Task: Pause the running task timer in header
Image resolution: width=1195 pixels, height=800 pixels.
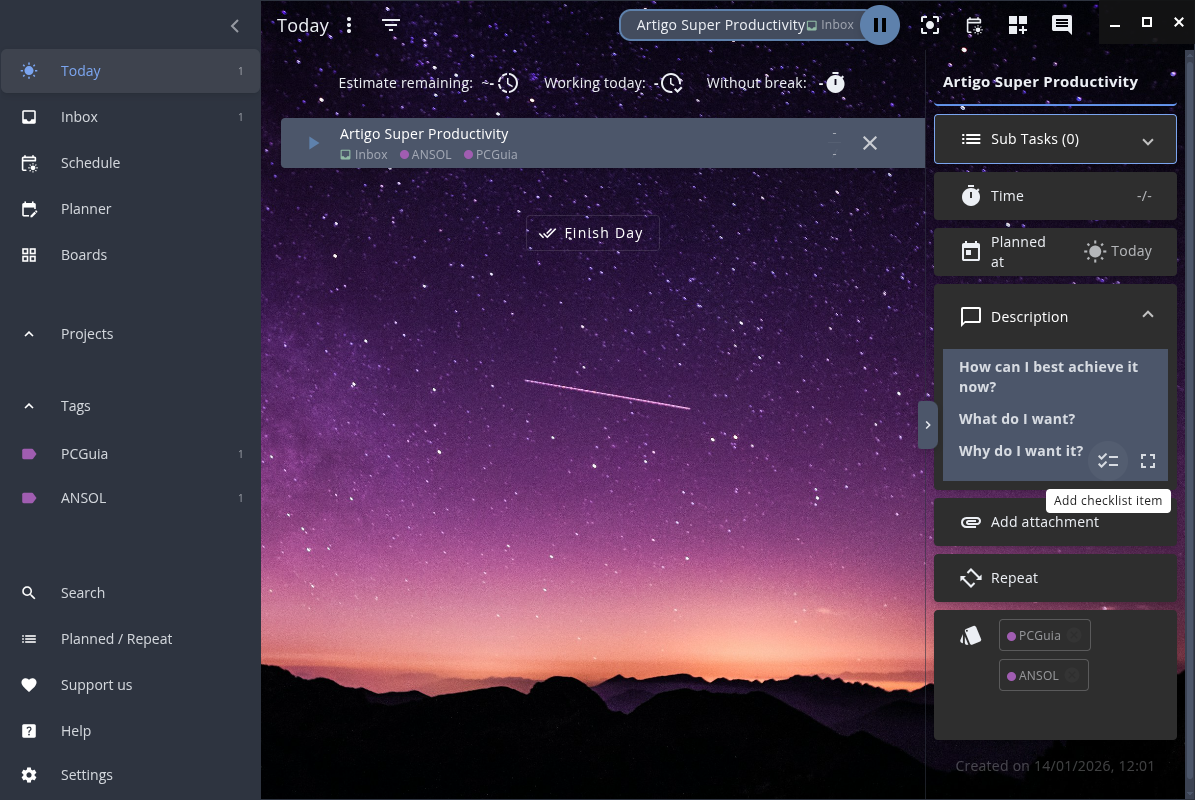Action: 879,25
